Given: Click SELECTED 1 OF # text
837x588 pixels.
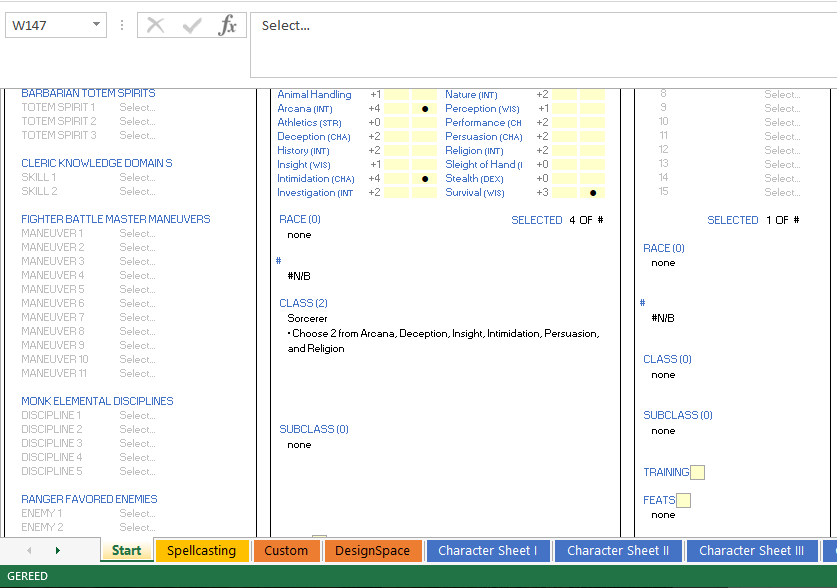Looking at the screenshot, I should coord(753,220).
